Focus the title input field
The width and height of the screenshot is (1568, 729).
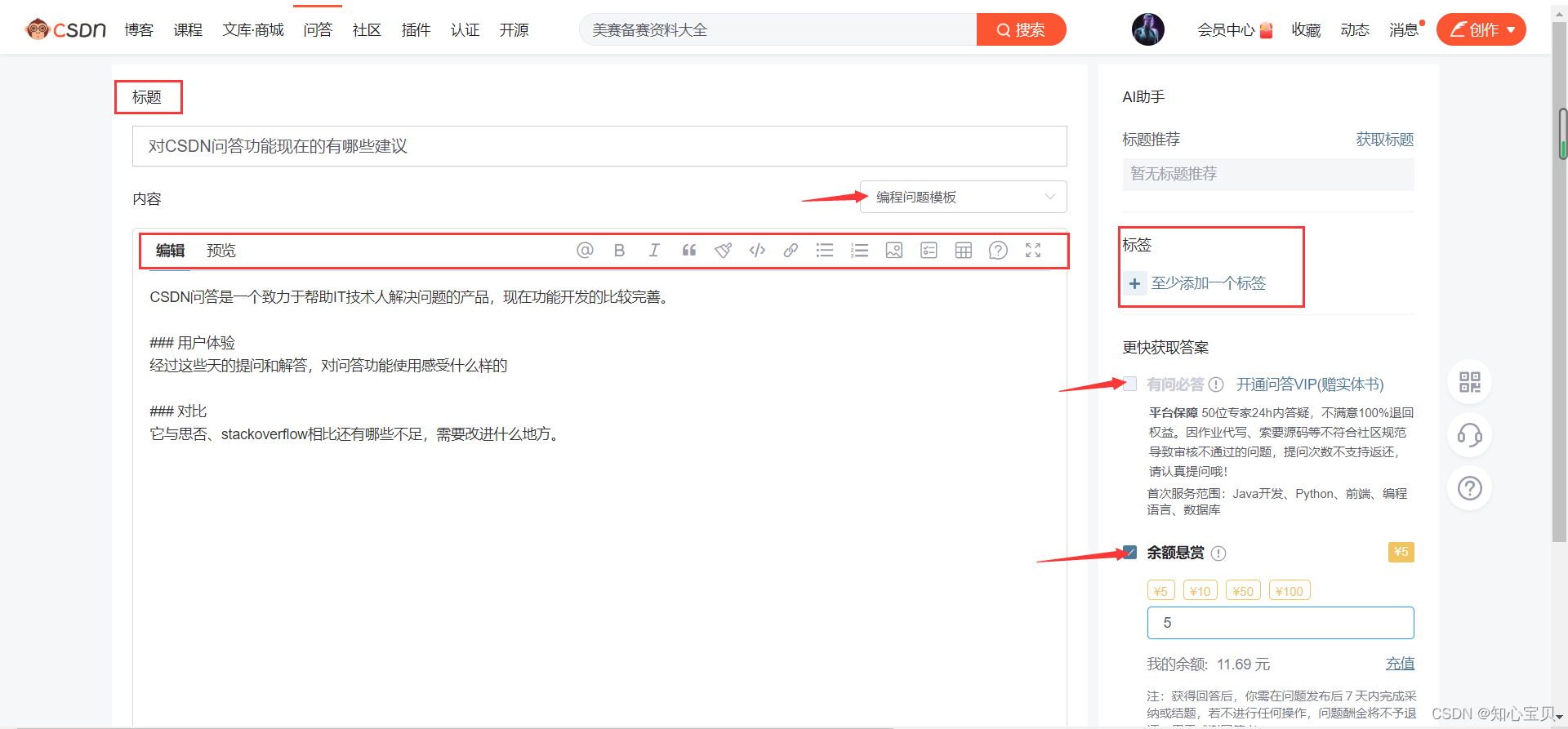click(599, 146)
